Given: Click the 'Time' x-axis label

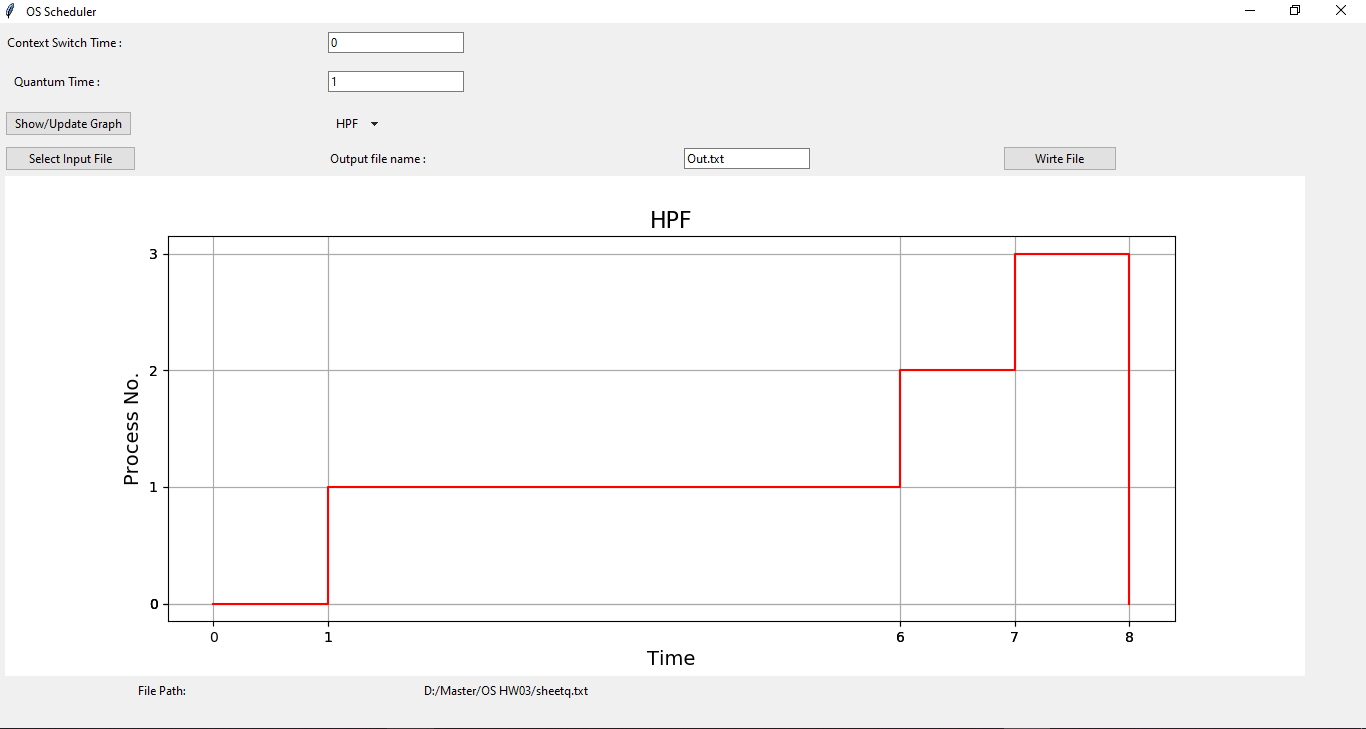Looking at the screenshot, I should click(x=671, y=658).
